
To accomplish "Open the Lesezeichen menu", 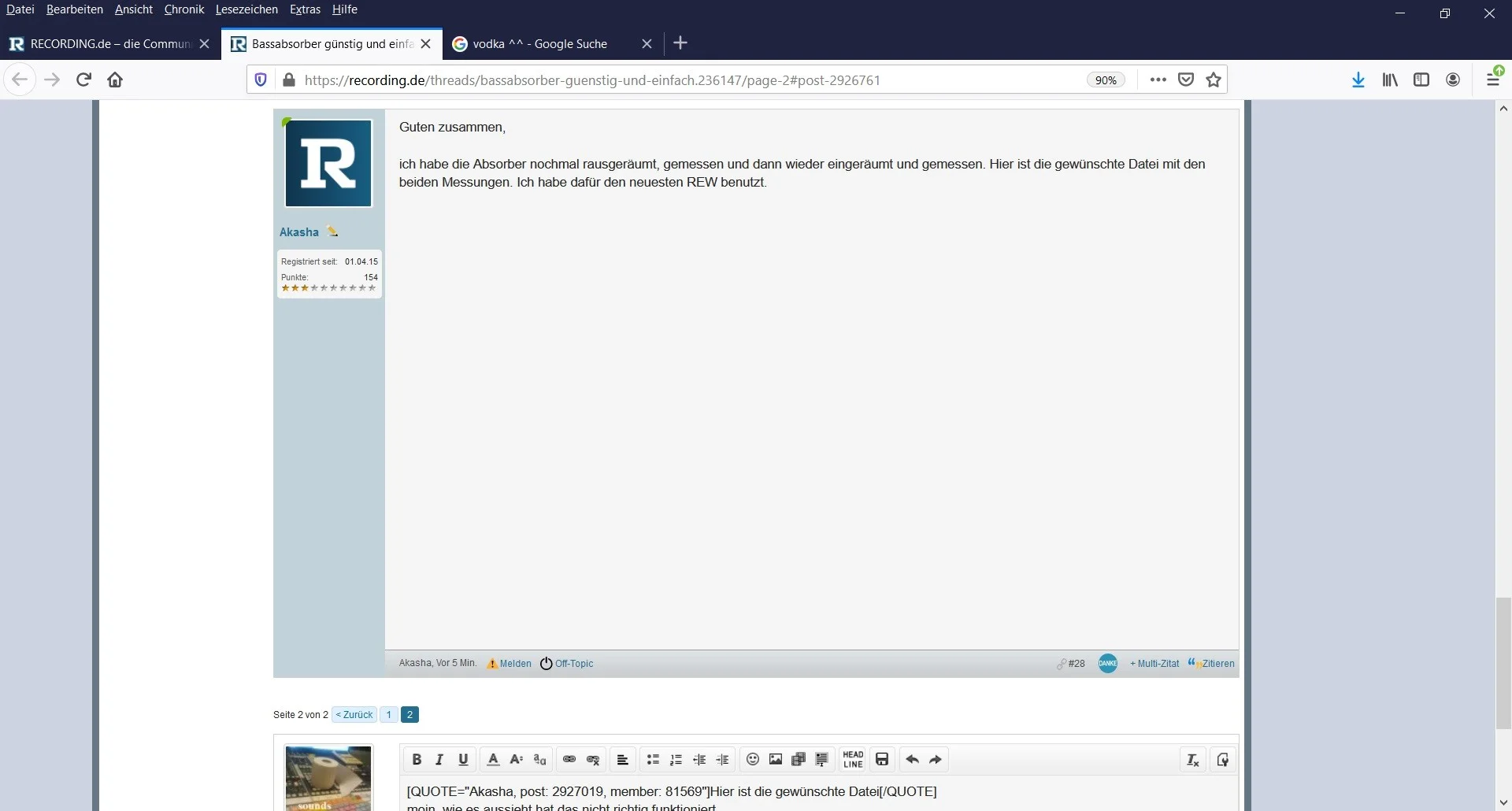I will click(x=246, y=9).
